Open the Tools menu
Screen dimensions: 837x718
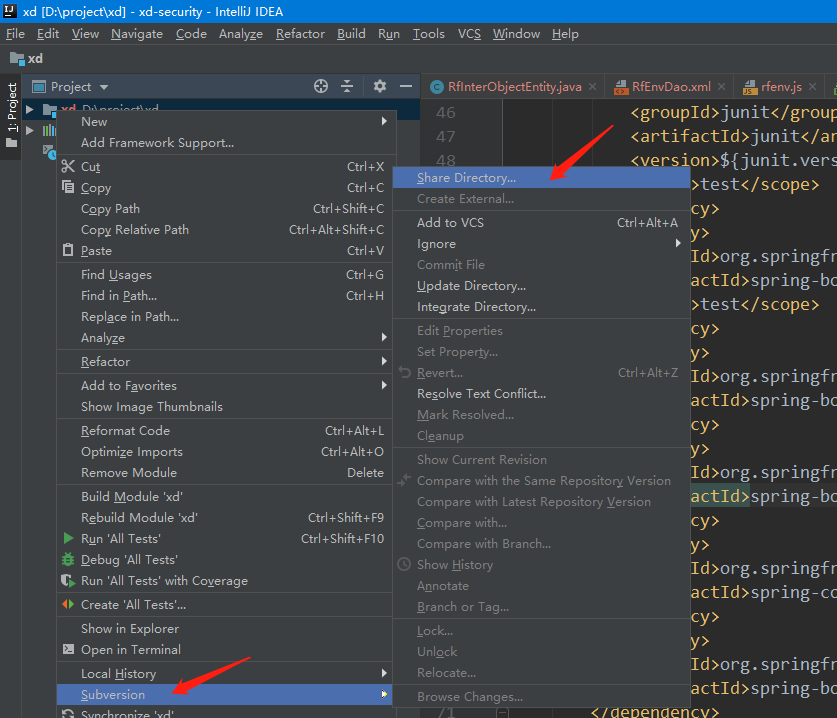point(429,34)
